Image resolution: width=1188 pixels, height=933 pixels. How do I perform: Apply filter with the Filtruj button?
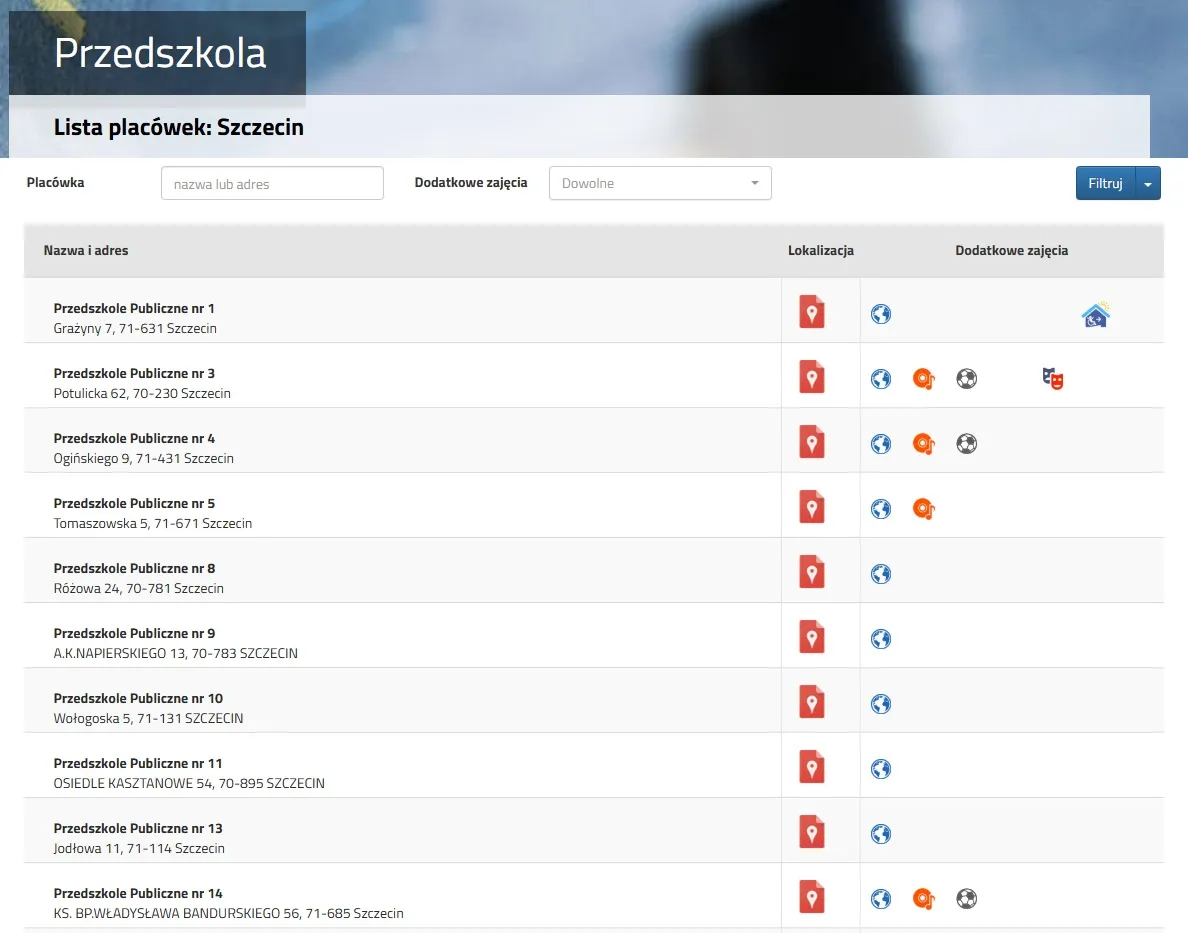[1105, 183]
